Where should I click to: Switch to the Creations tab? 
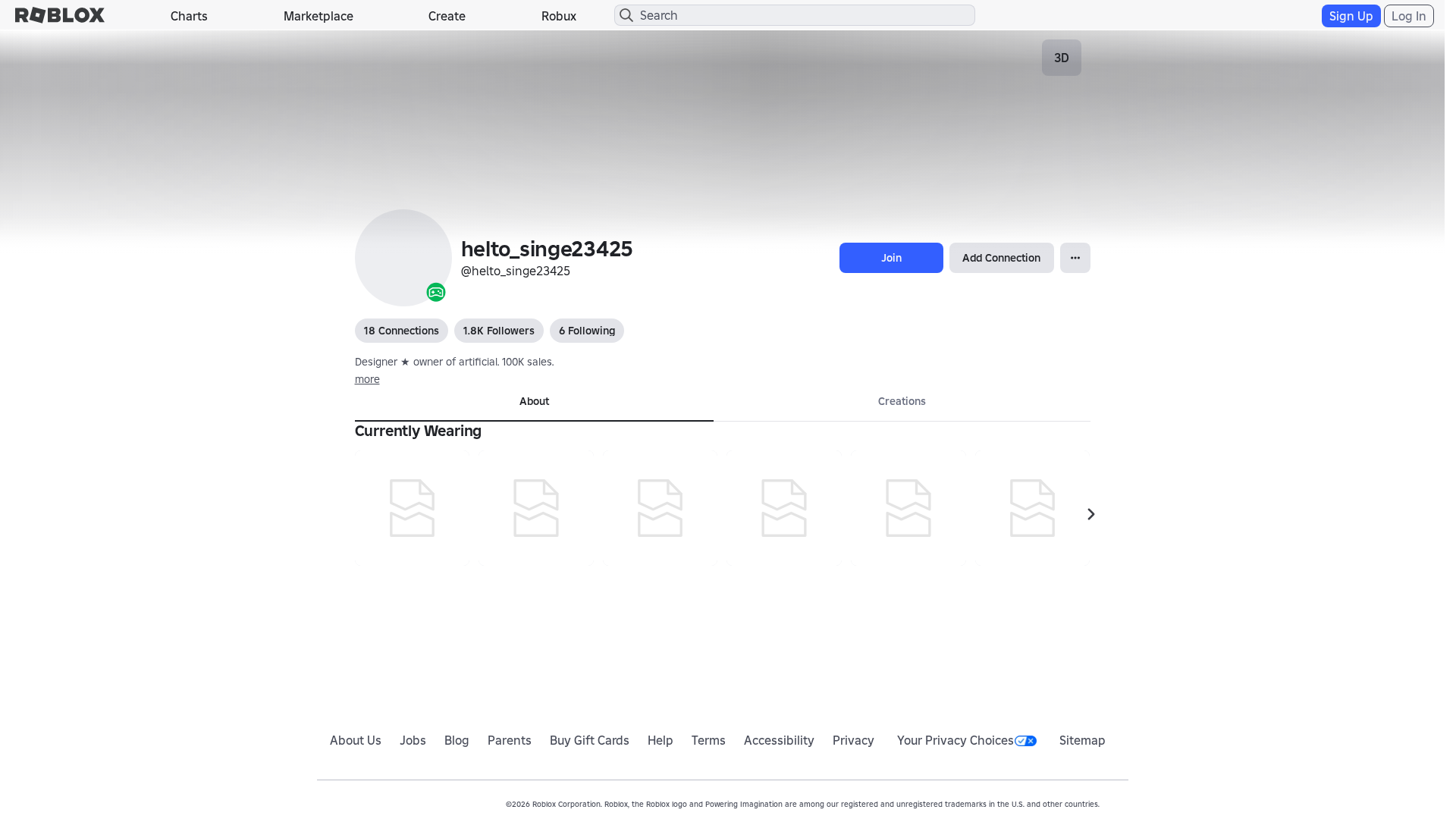(x=902, y=402)
